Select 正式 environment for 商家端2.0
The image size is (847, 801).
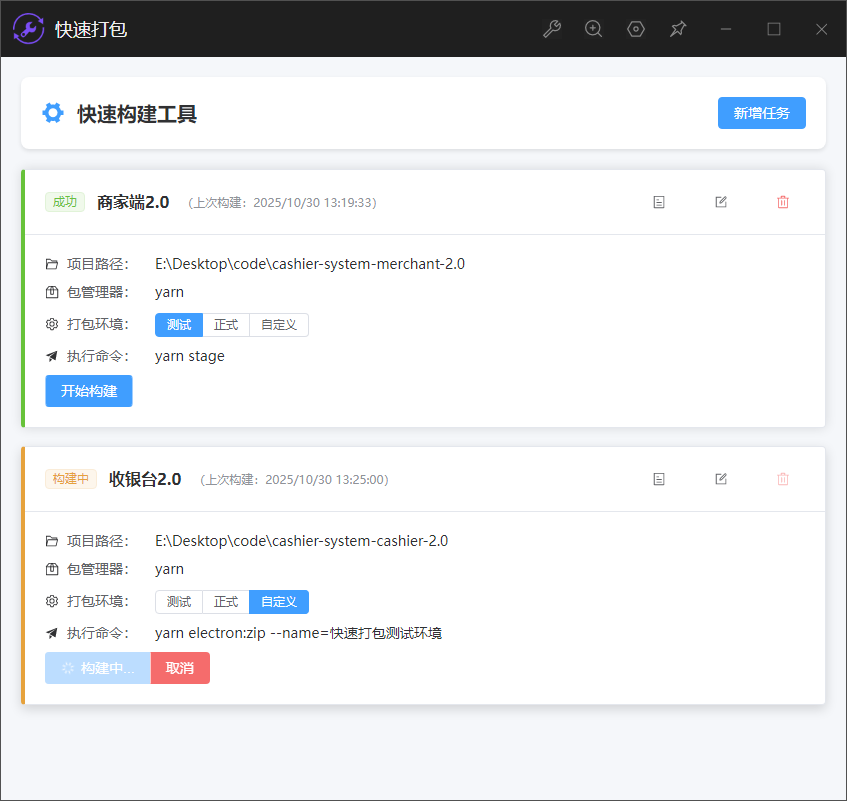point(226,325)
